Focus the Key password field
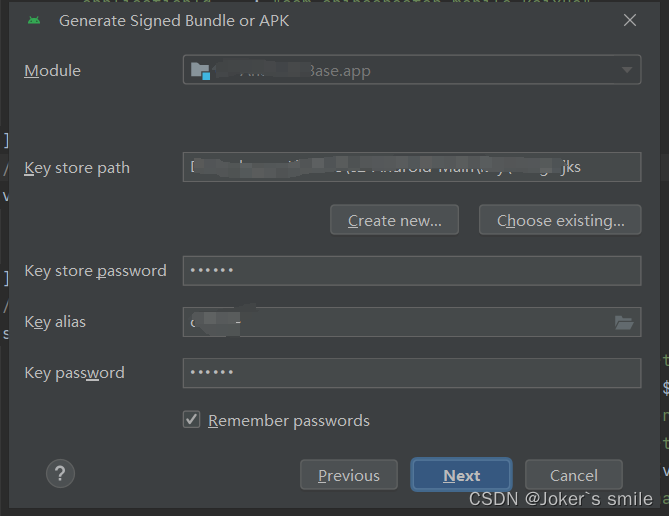The width and height of the screenshot is (669, 516). click(412, 373)
